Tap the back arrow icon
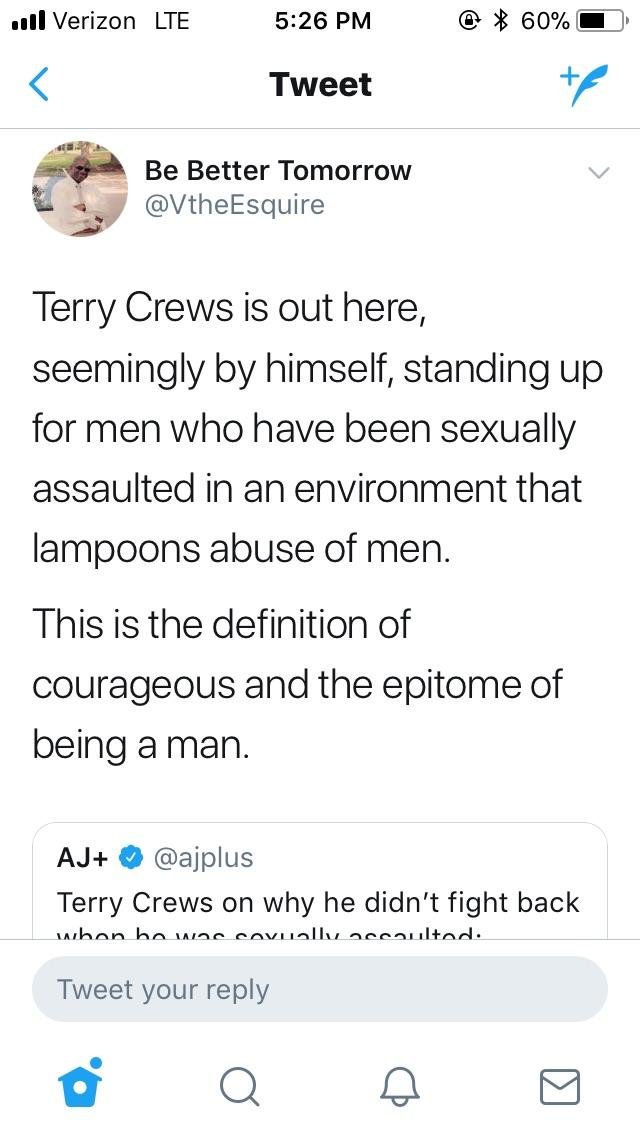The image size is (640, 1136). tap(38, 85)
